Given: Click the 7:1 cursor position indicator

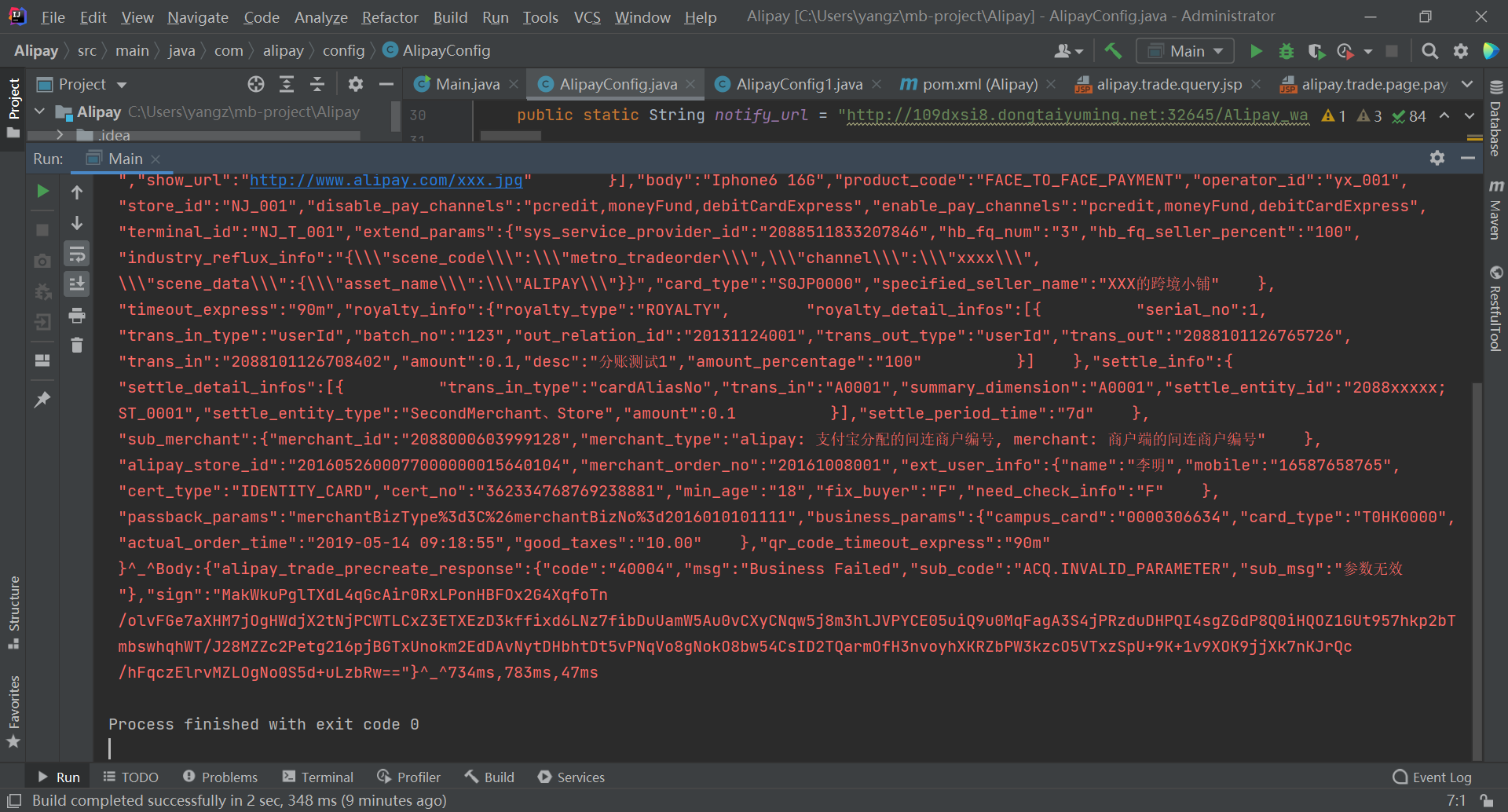Looking at the screenshot, I should tap(1456, 800).
